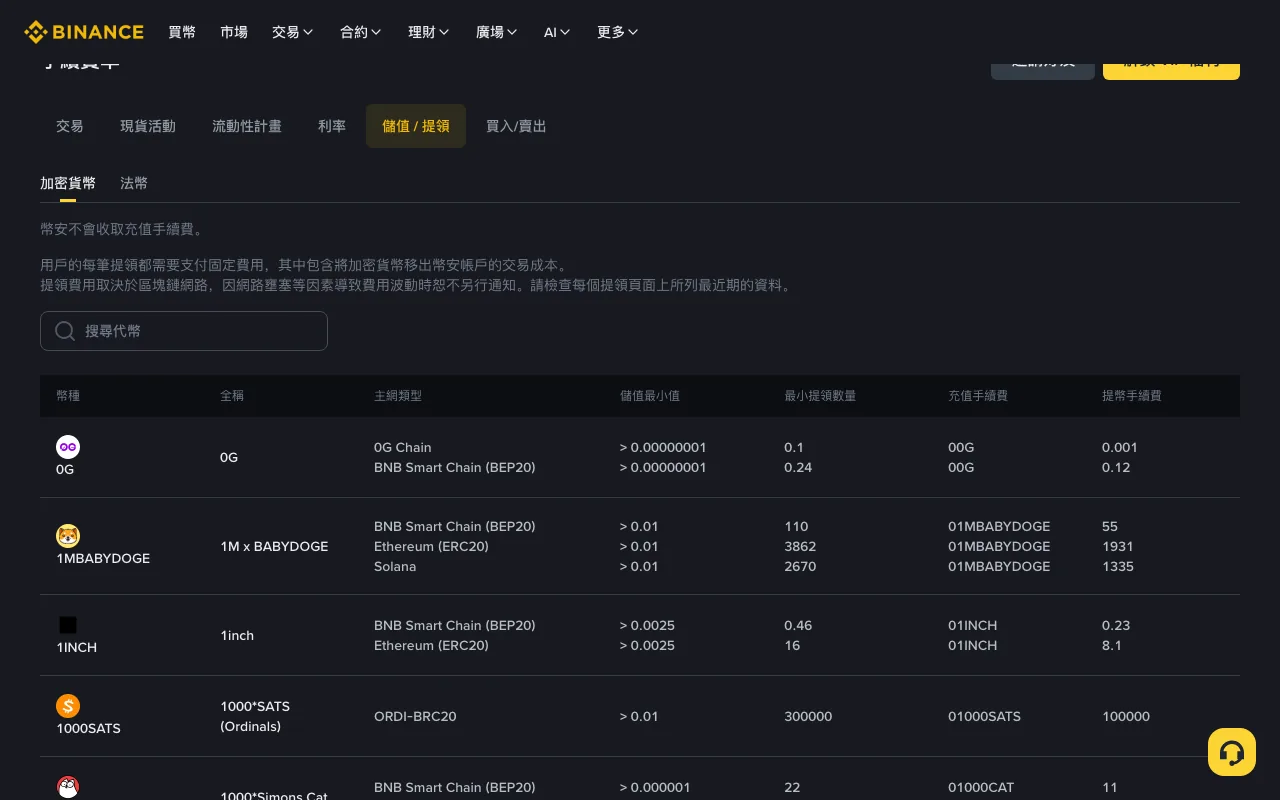This screenshot has width=1280, height=800.
Task: Click the 主網類型 column header
Action: [x=398, y=396]
